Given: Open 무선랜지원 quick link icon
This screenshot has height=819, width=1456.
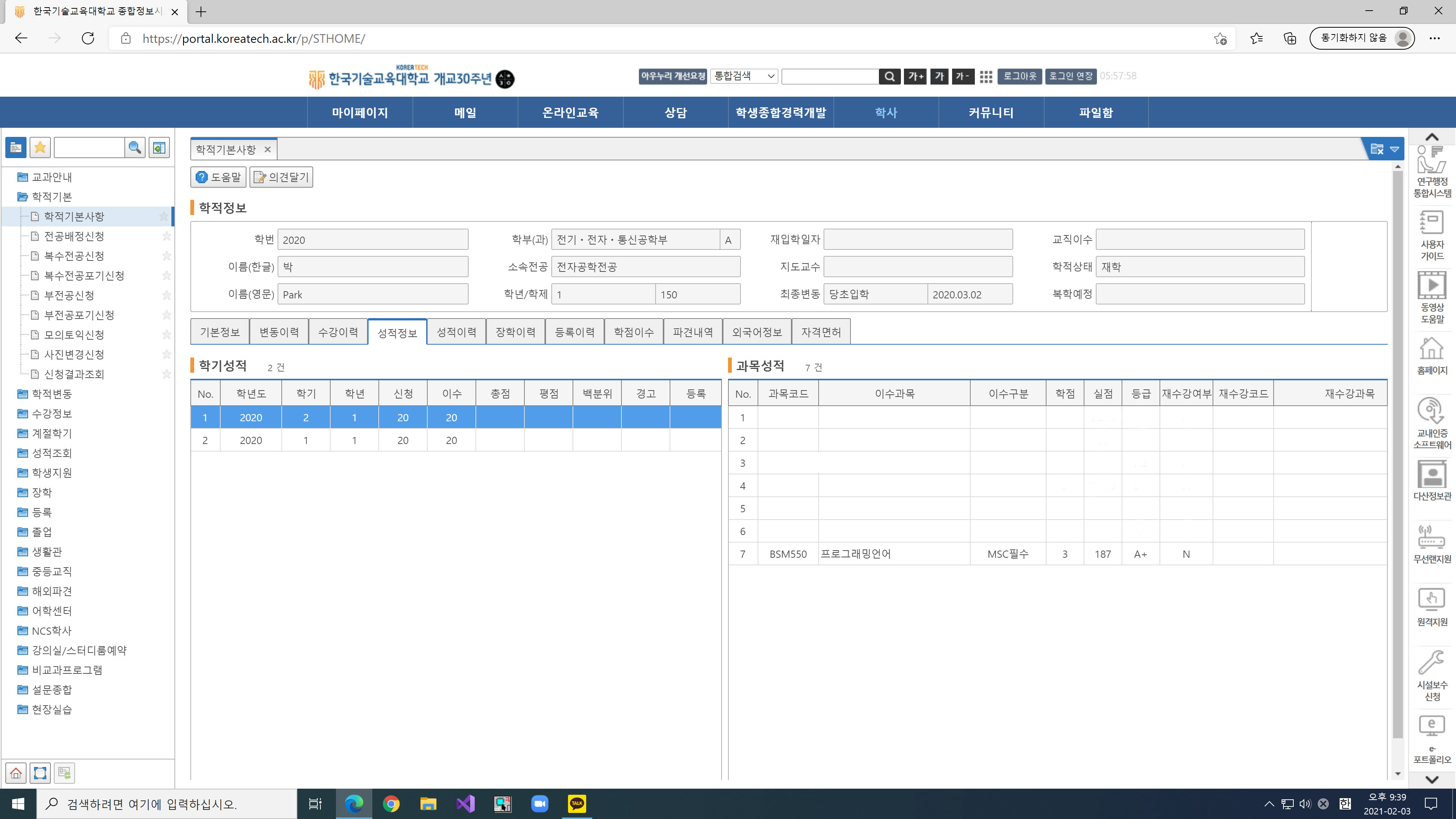Looking at the screenshot, I should 1432,544.
